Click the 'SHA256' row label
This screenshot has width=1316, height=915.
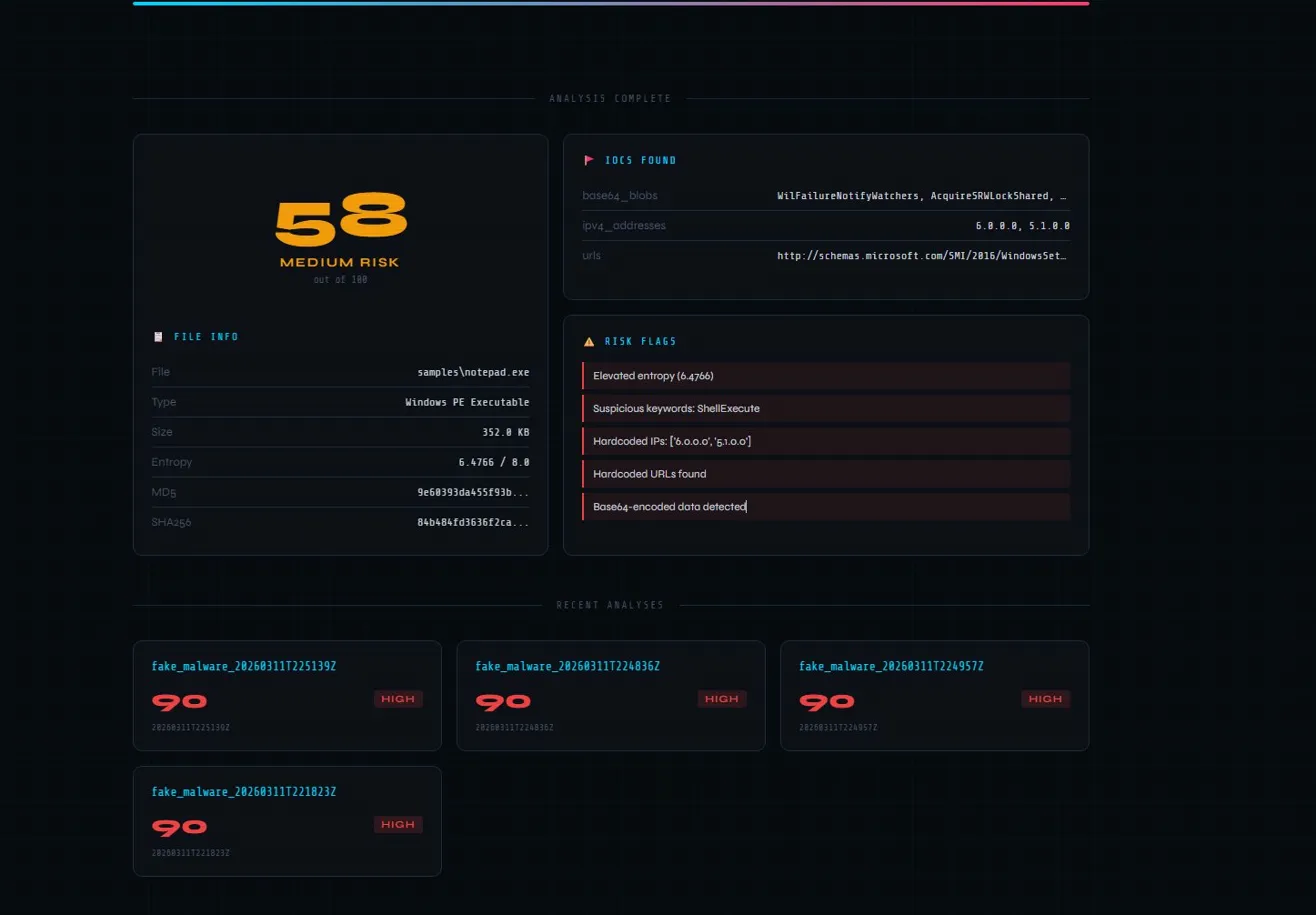[x=171, y=522]
